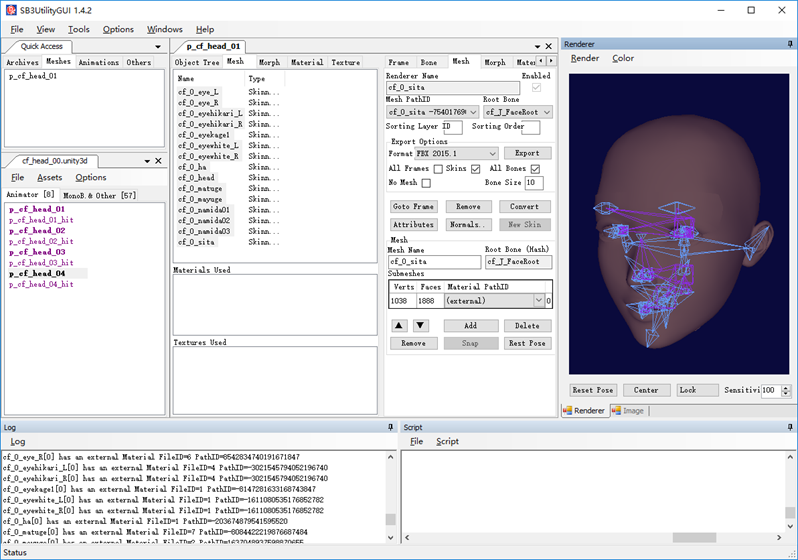Pin the Log panel
Image resolution: width=798 pixels, height=560 pixels.
[390, 427]
